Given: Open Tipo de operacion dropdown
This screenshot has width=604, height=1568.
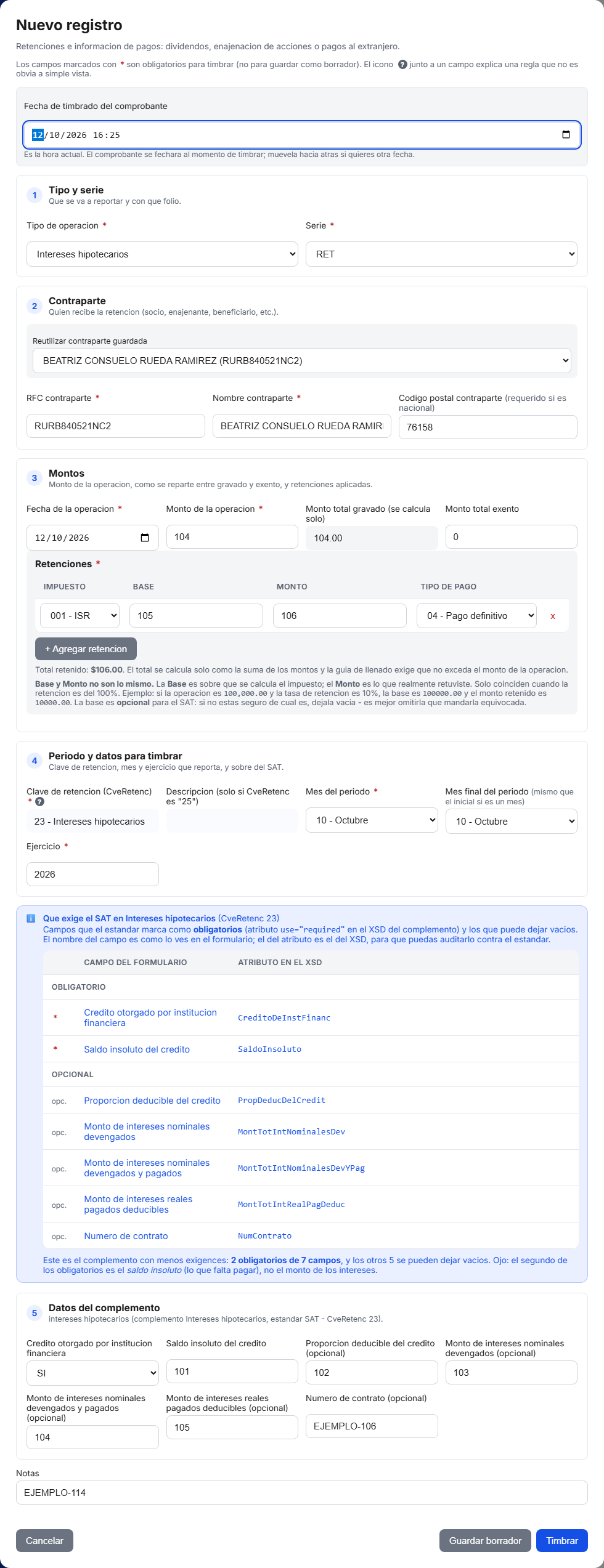Looking at the screenshot, I should click(162, 254).
